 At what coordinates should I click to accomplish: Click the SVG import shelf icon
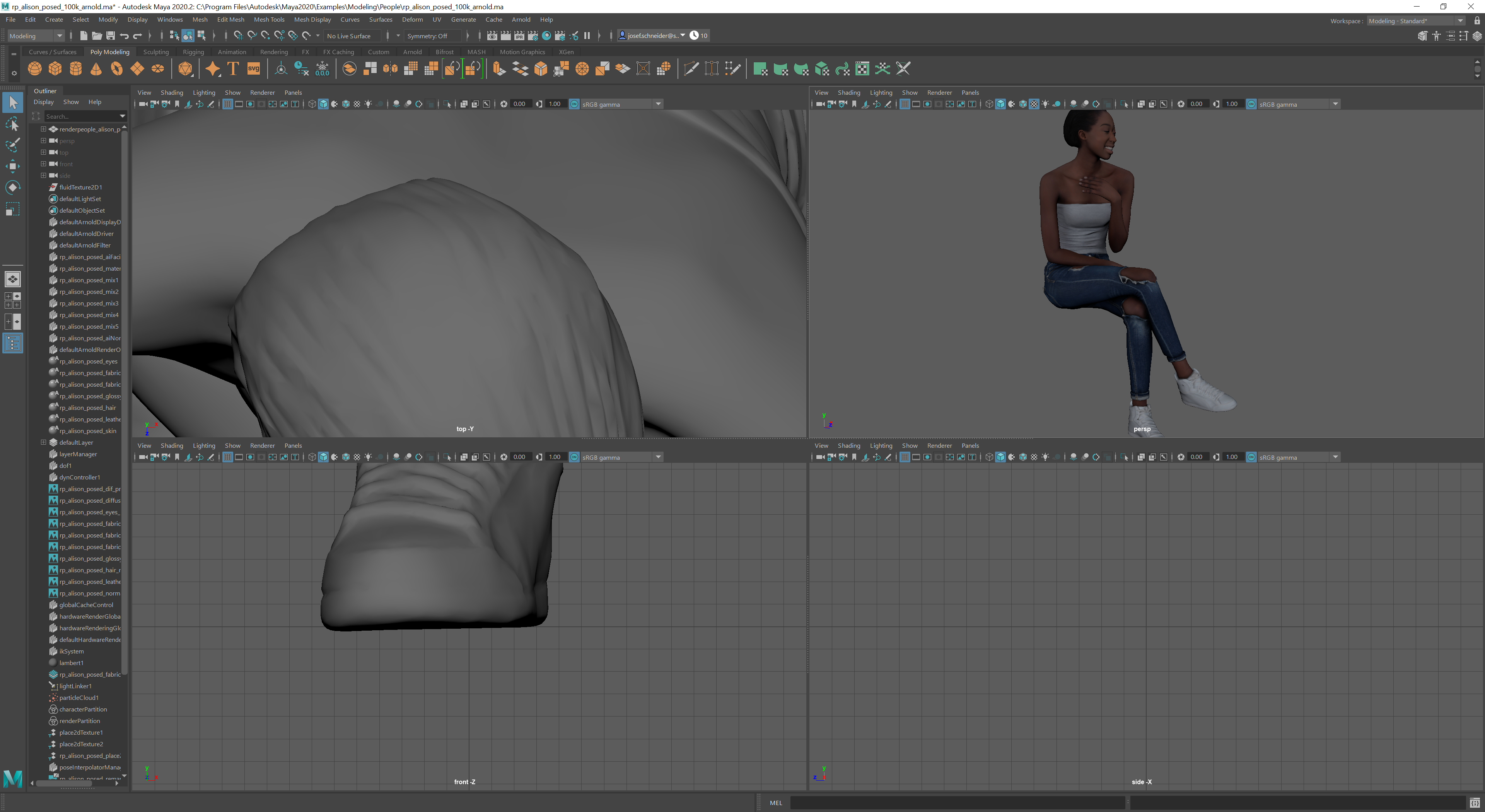tap(254, 69)
